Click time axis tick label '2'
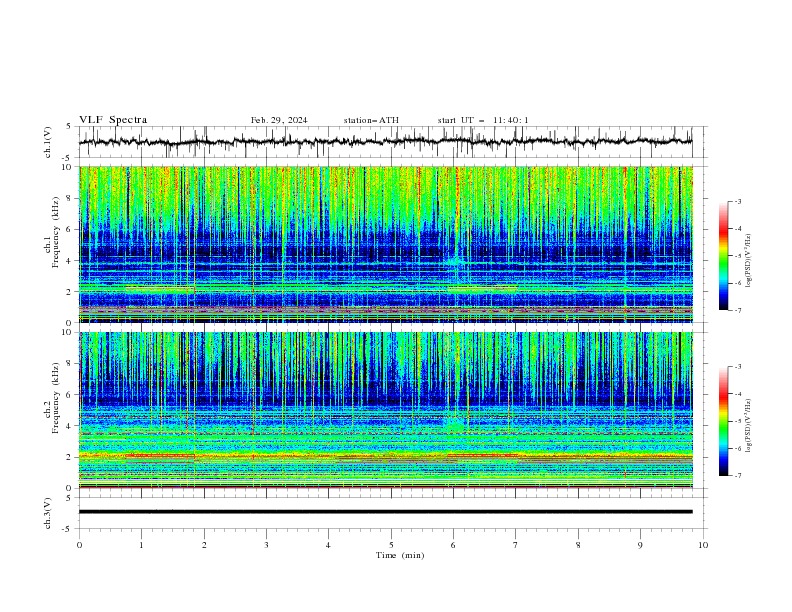792x612 pixels. coord(204,545)
